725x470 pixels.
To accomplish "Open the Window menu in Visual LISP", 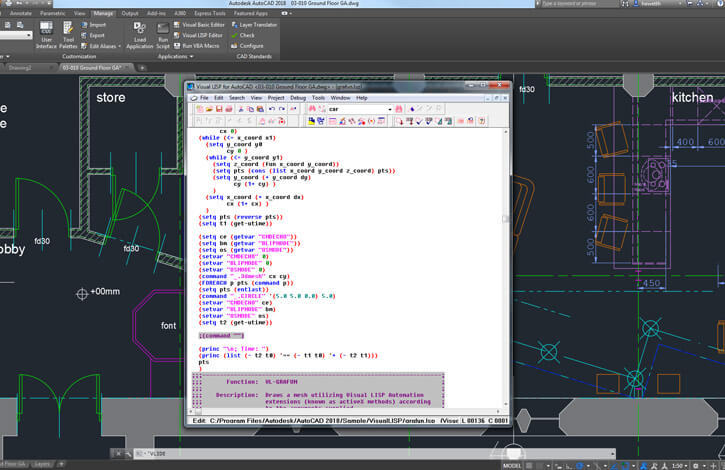I will [340, 98].
